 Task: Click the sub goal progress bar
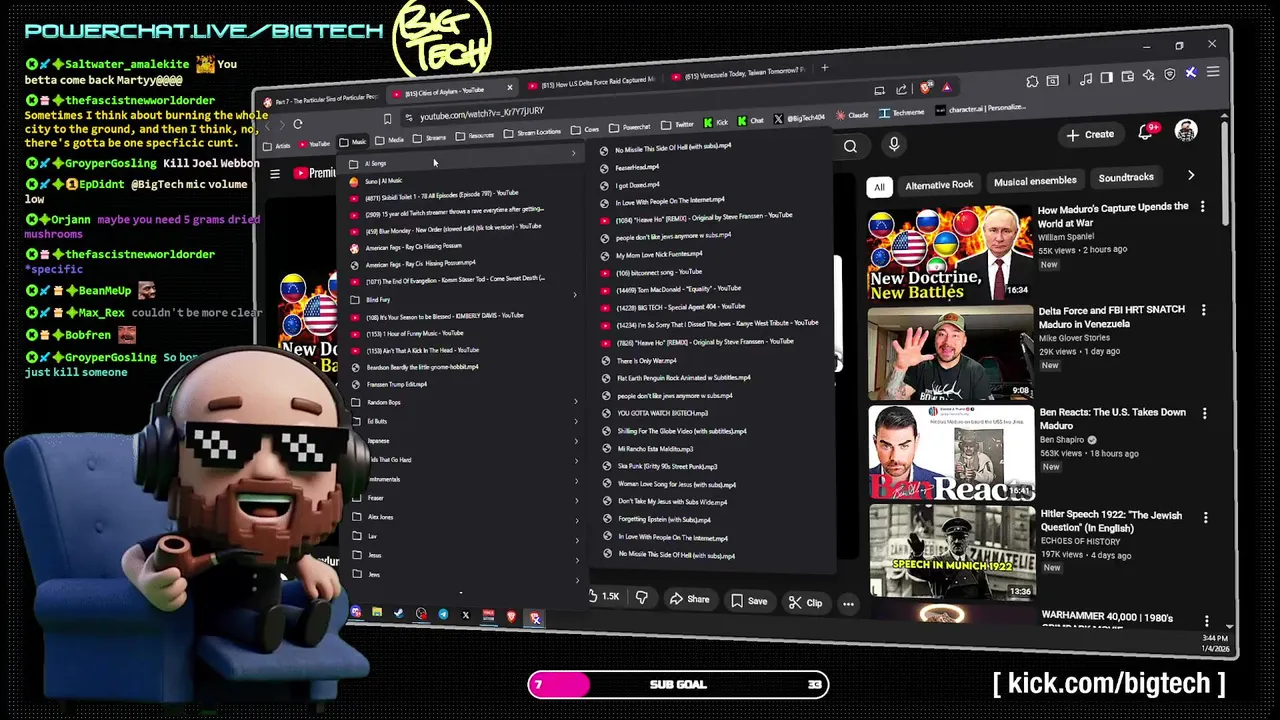[x=678, y=684]
